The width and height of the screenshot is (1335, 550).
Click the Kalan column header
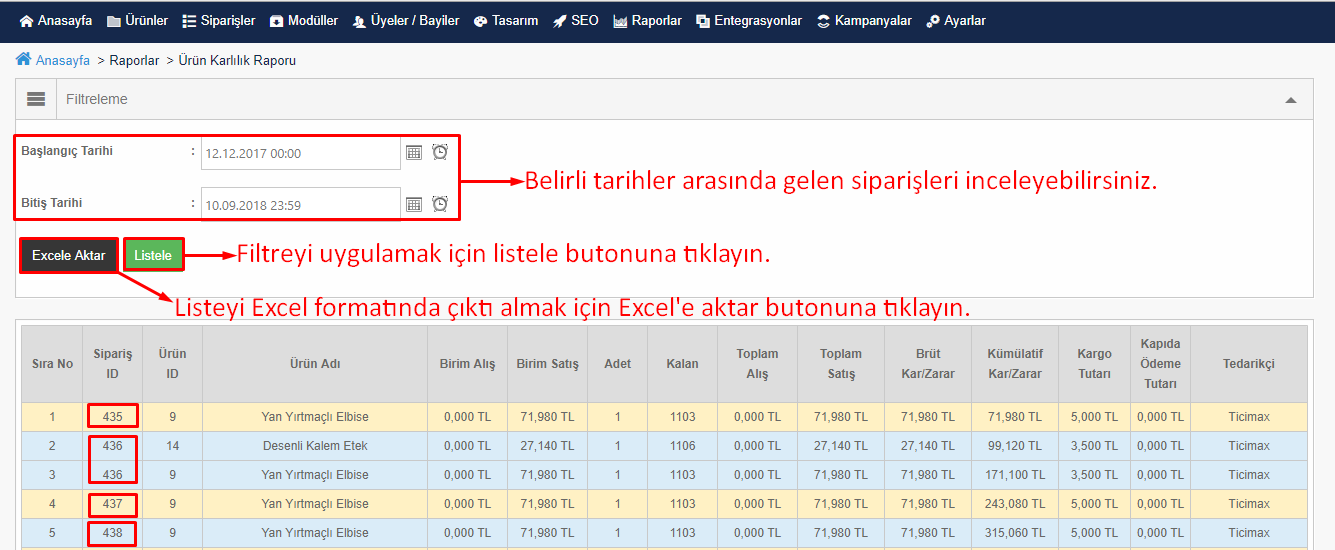[683, 364]
